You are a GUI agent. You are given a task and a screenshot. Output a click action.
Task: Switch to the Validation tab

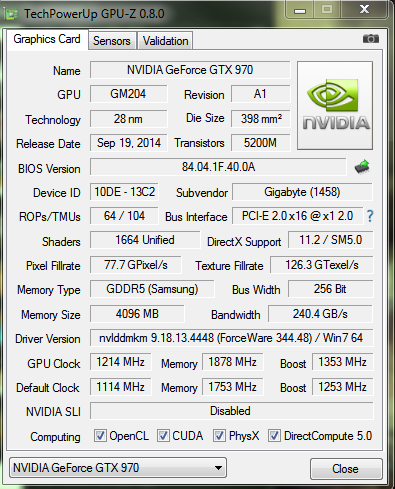tap(165, 41)
